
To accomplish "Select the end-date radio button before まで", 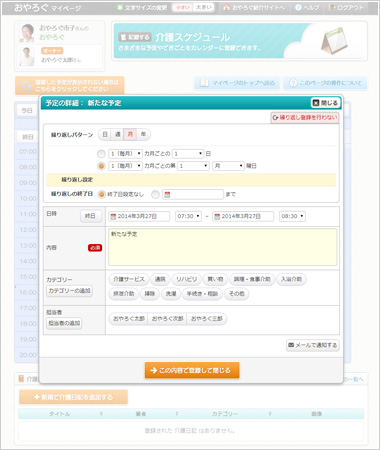I will click(x=155, y=194).
